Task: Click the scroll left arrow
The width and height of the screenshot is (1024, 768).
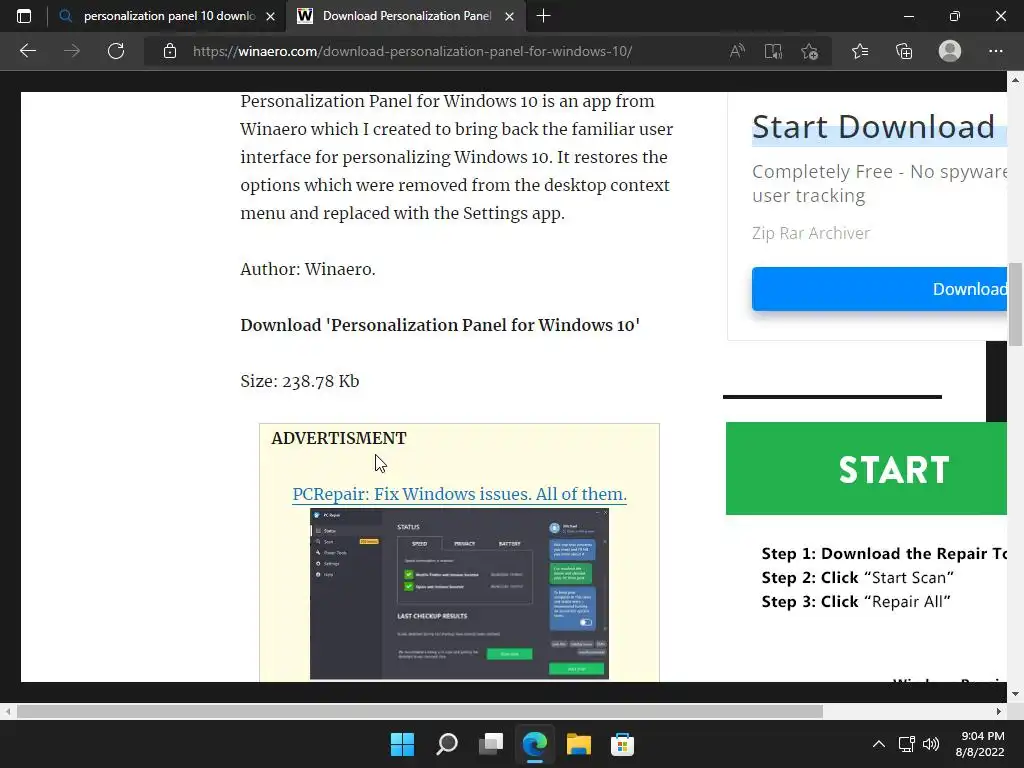Action: tap(7, 711)
